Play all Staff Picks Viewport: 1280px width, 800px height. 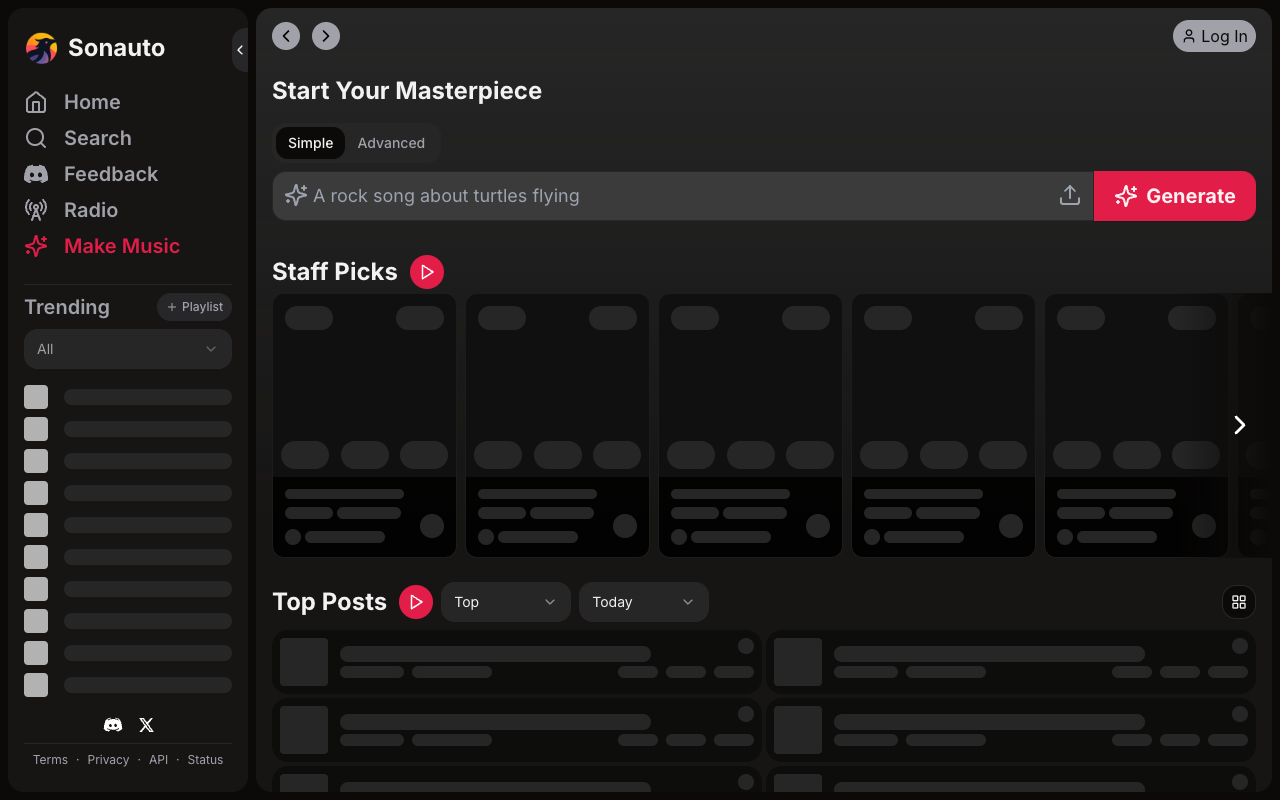pyautogui.click(x=427, y=271)
